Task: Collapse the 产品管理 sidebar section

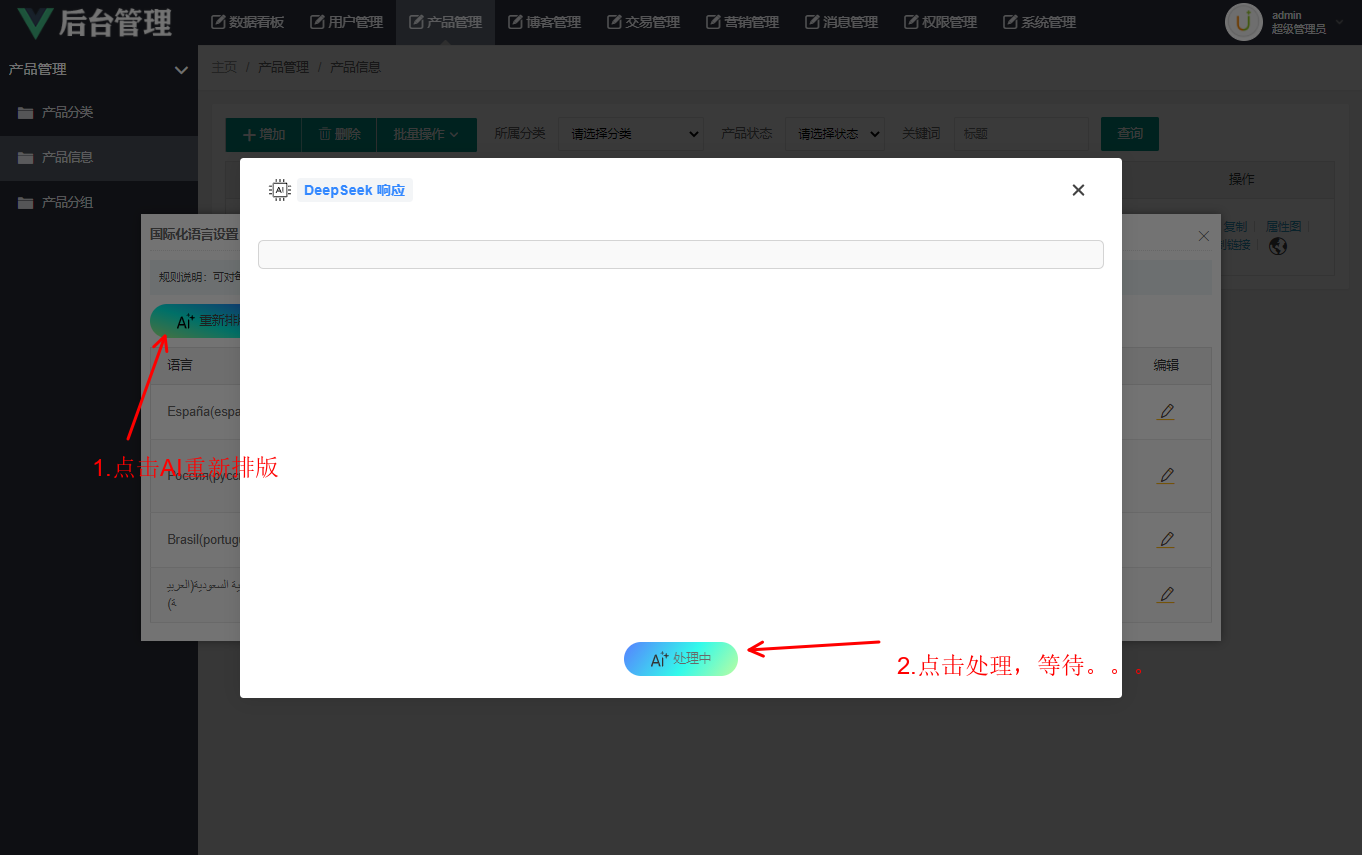Action: click(181, 70)
